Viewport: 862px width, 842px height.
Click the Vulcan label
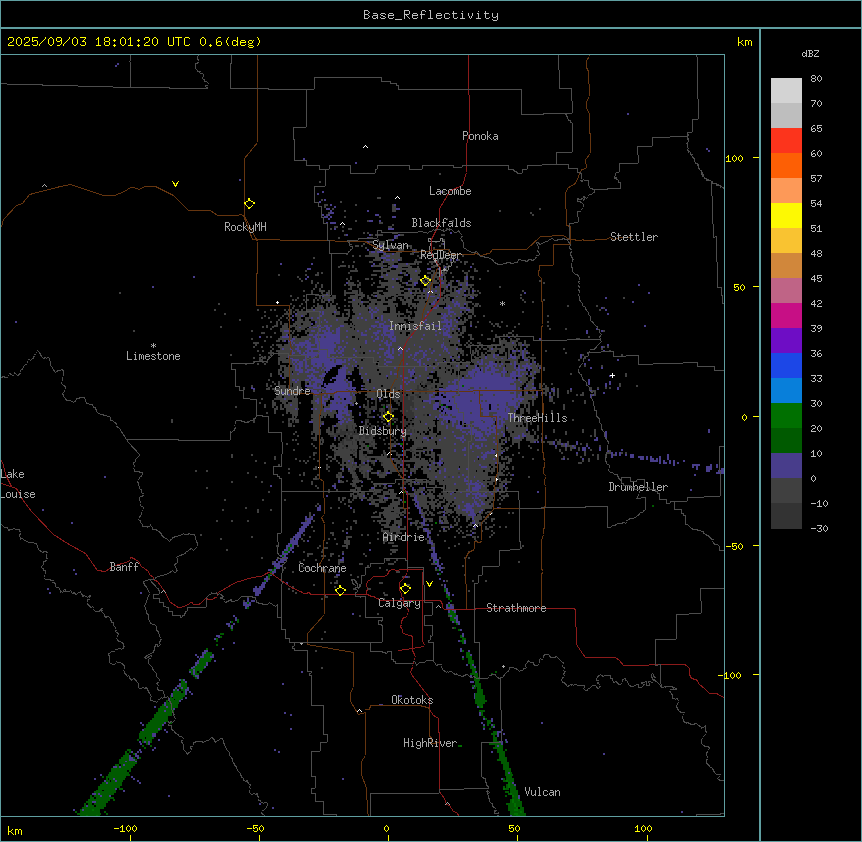[x=542, y=792]
